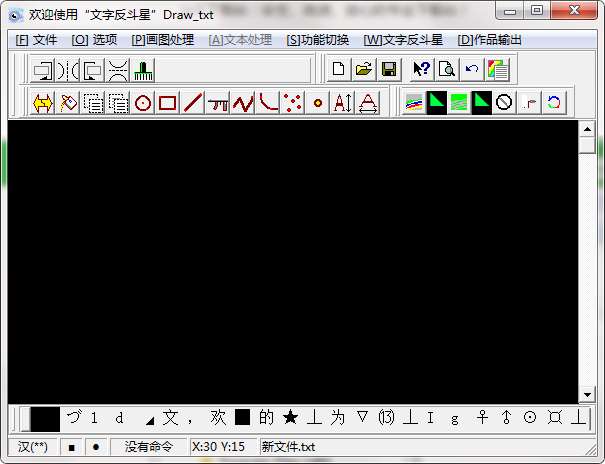This screenshot has width=605, height=464.
Task: Open the print preview magnifier icon
Action: point(447,69)
